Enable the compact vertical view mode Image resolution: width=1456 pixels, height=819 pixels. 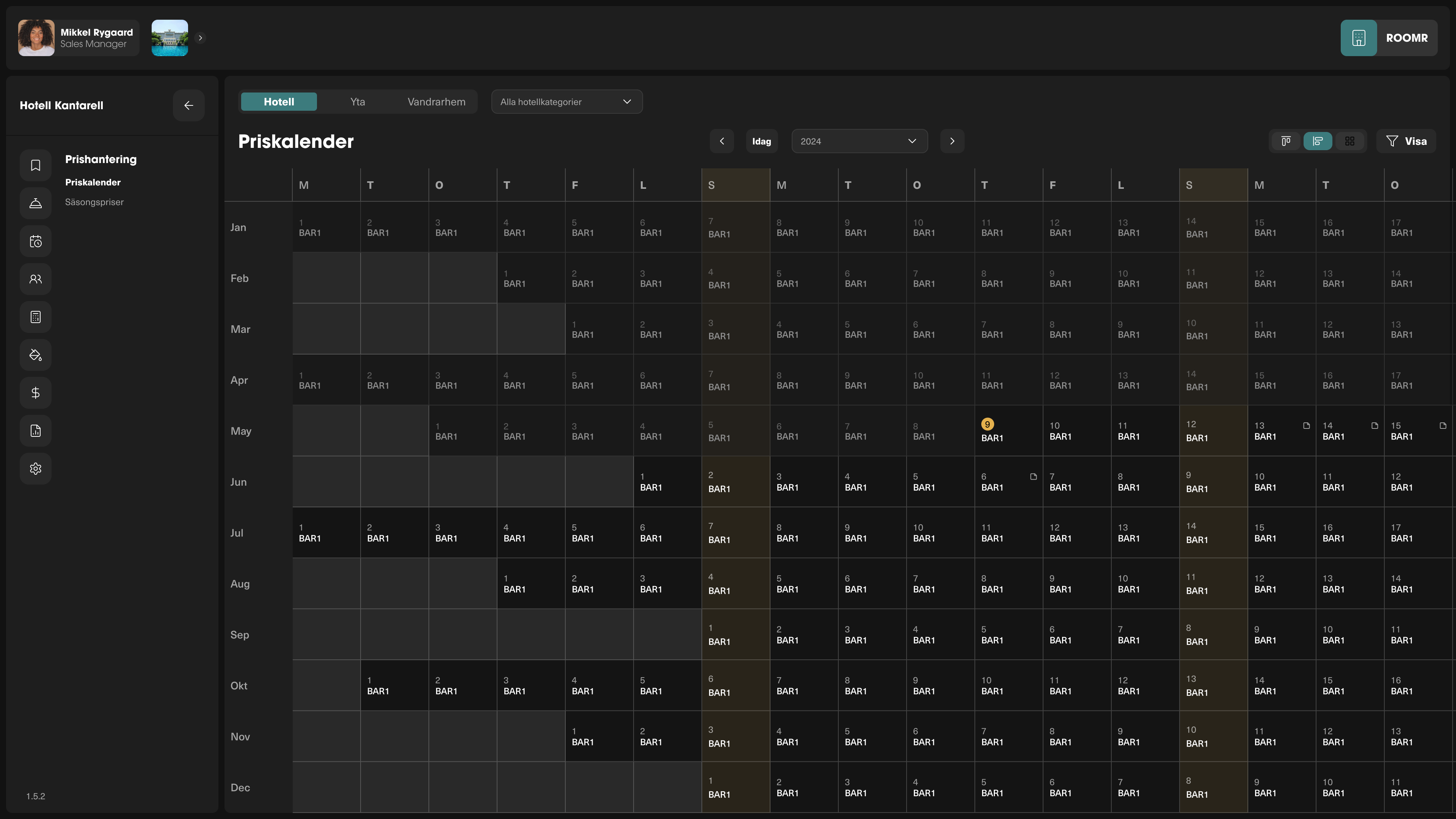[1286, 141]
